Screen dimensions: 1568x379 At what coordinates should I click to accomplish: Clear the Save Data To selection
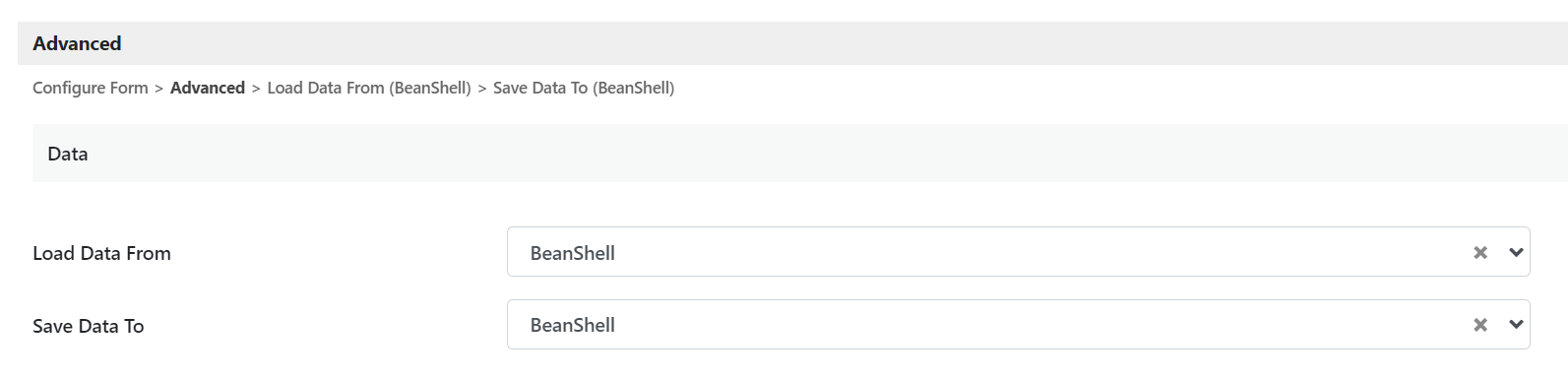click(x=1479, y=325)
